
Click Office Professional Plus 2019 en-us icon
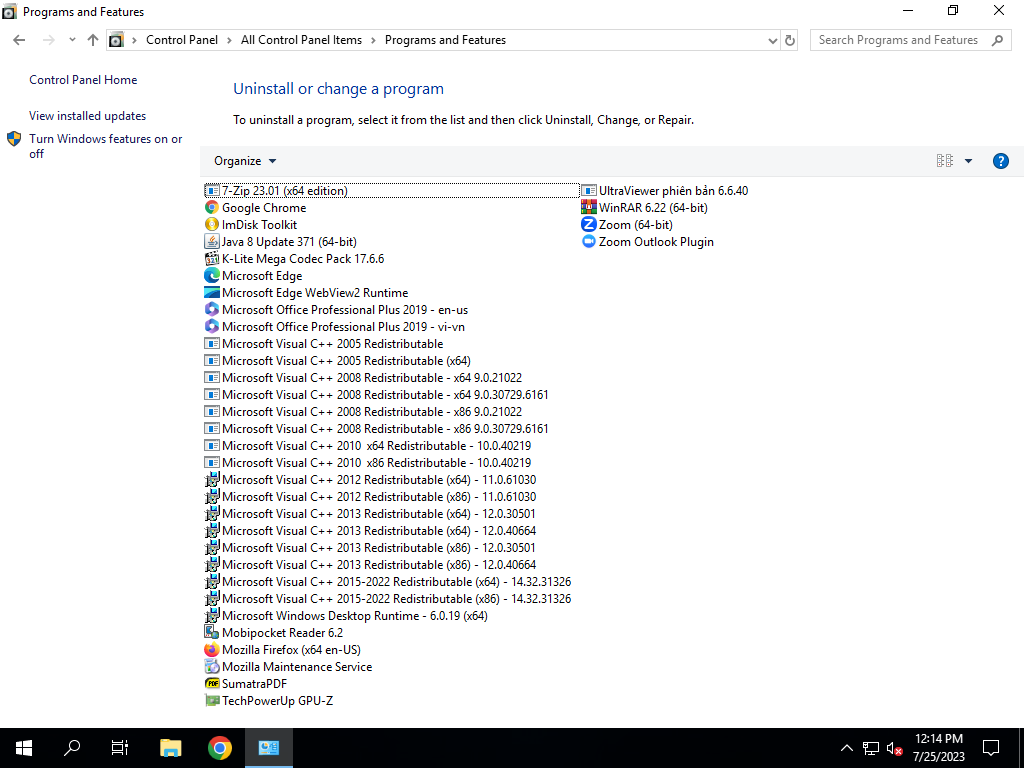[212, 310]
